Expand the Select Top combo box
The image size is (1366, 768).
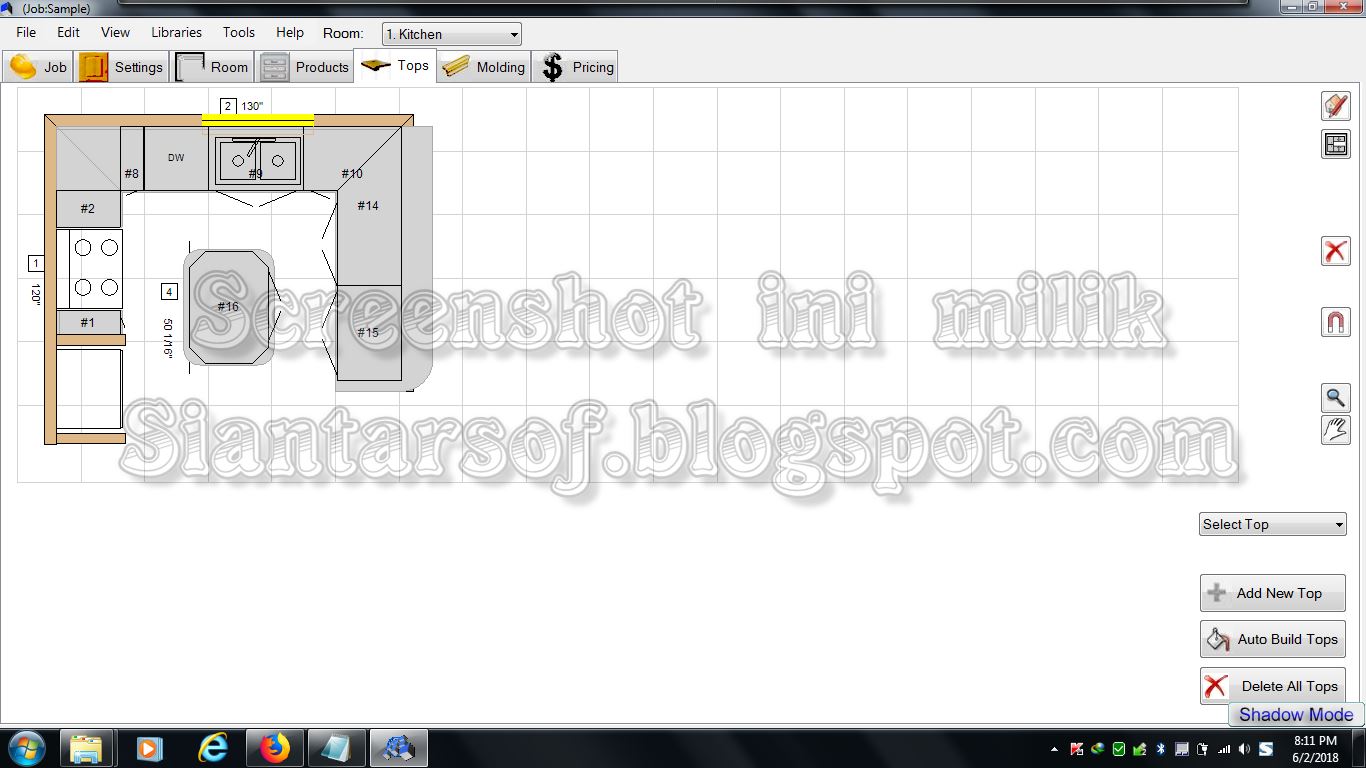(1272, 523)
